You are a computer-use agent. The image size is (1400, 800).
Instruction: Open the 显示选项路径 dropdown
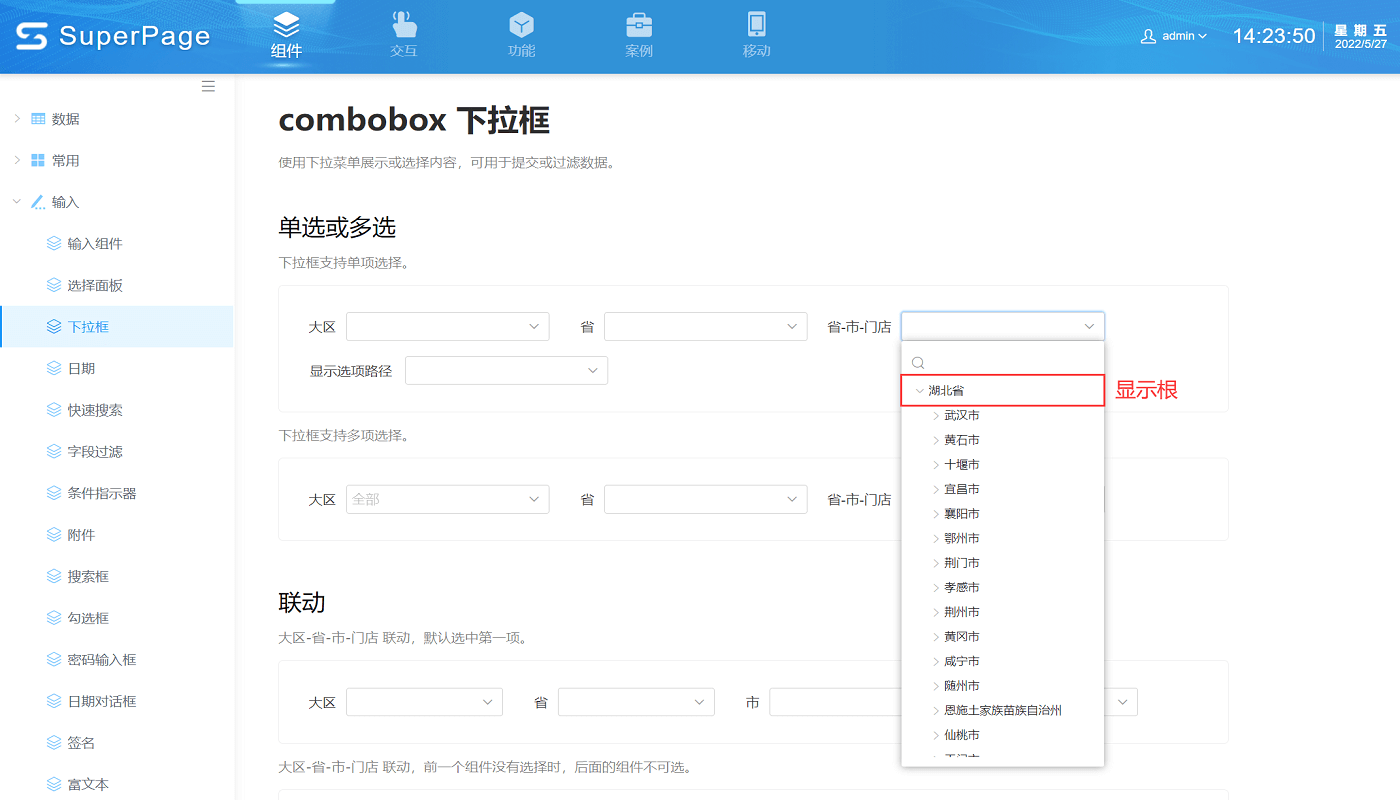click(506, 371)
